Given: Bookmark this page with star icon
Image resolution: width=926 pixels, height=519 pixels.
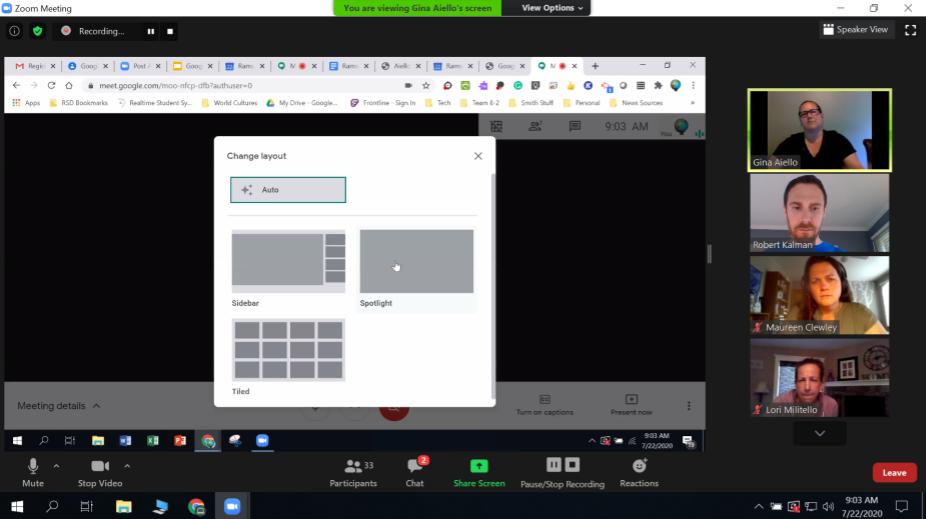Looking at the screenshot, I should tap(426, 86).
